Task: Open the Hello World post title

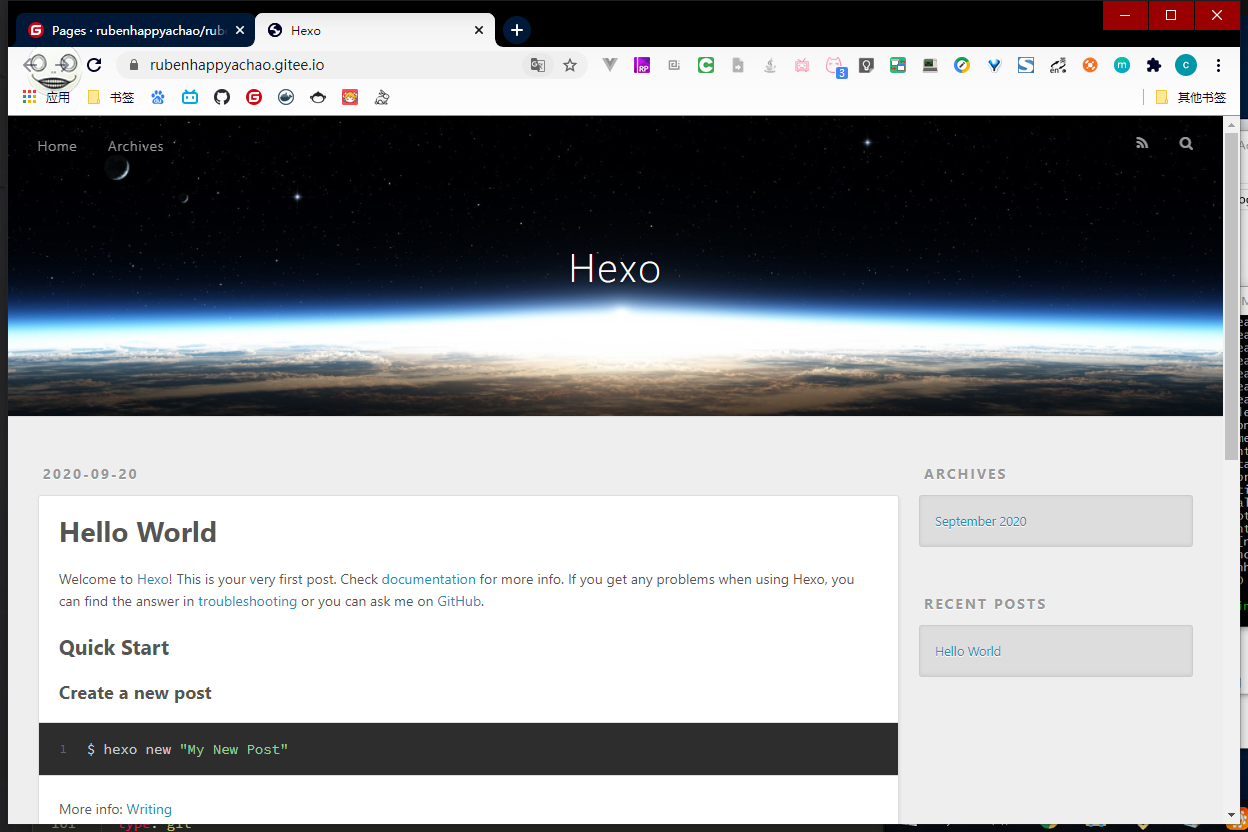Action: (138, 532)
